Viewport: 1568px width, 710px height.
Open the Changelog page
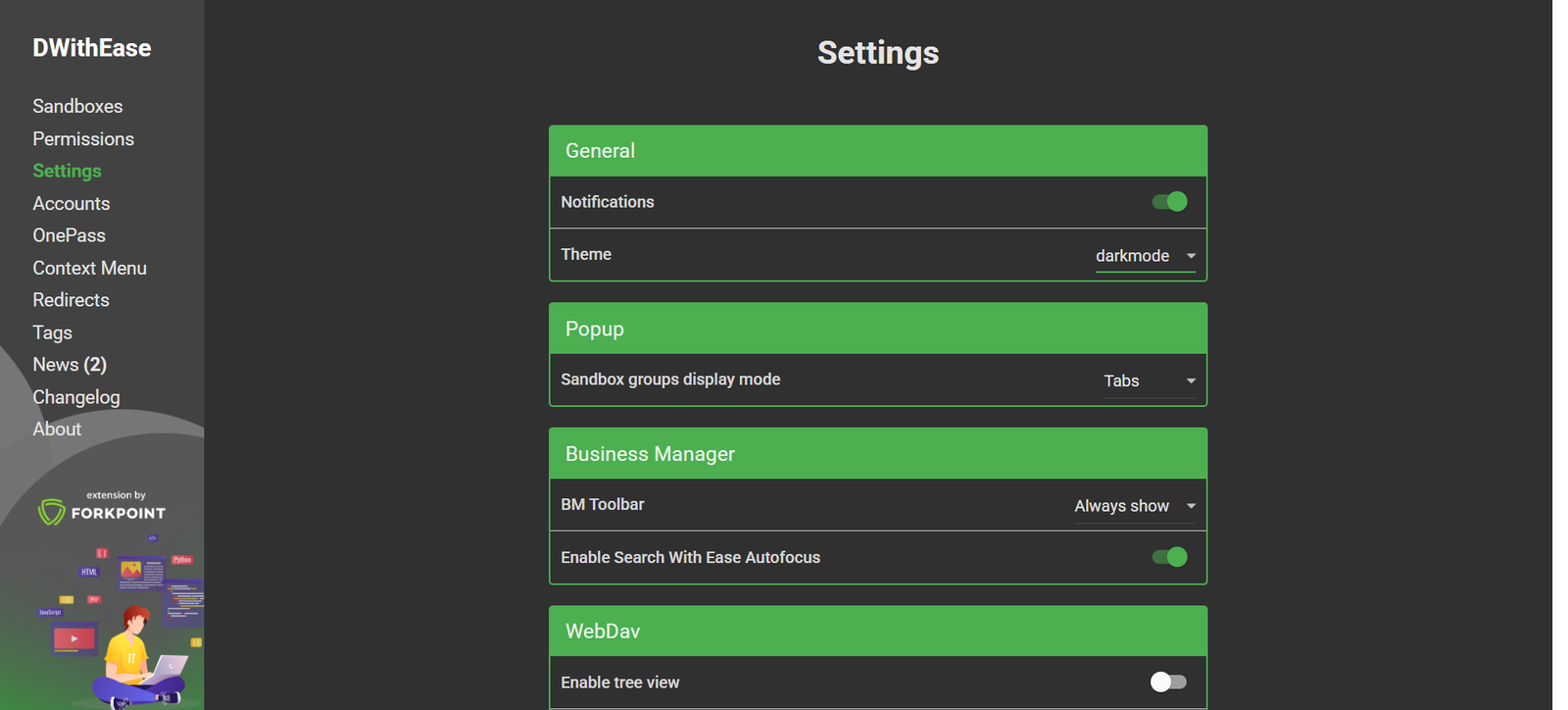[x=75, y=397]
